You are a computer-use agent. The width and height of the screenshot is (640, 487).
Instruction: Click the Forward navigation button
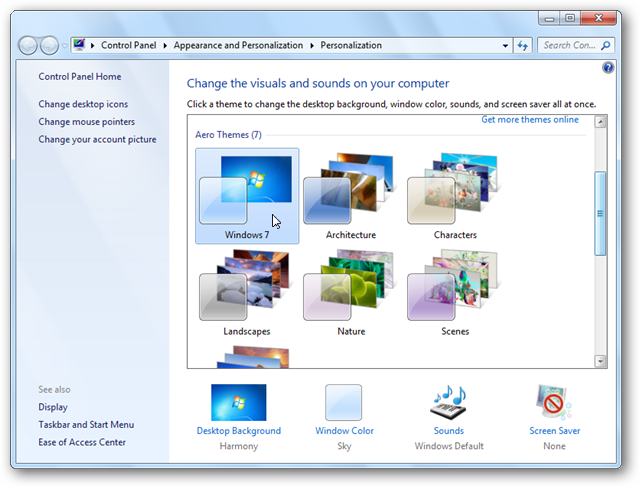point(49,45)
